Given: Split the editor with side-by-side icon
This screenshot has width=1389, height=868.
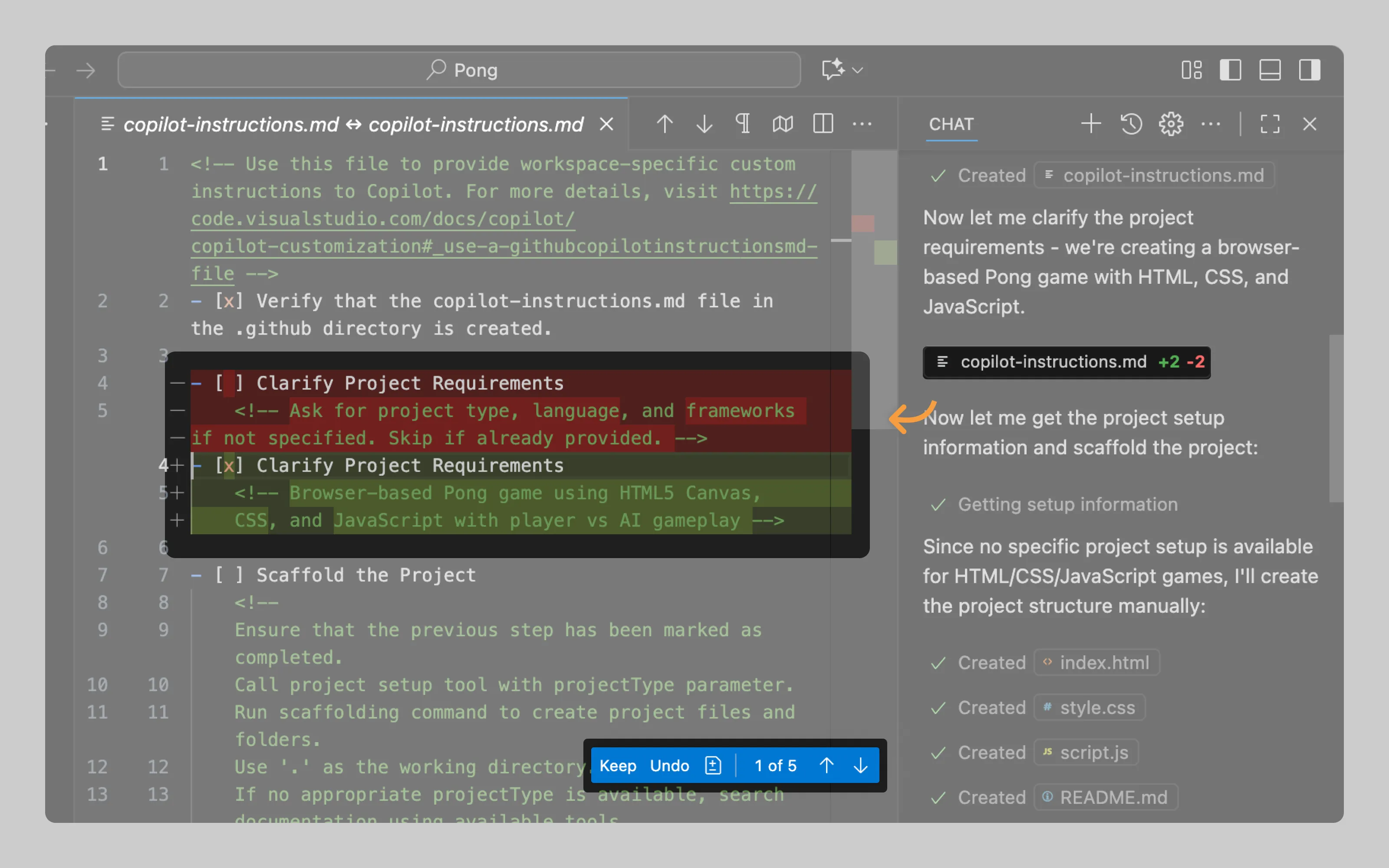Looking at the screenshot, I should [823, 124].
